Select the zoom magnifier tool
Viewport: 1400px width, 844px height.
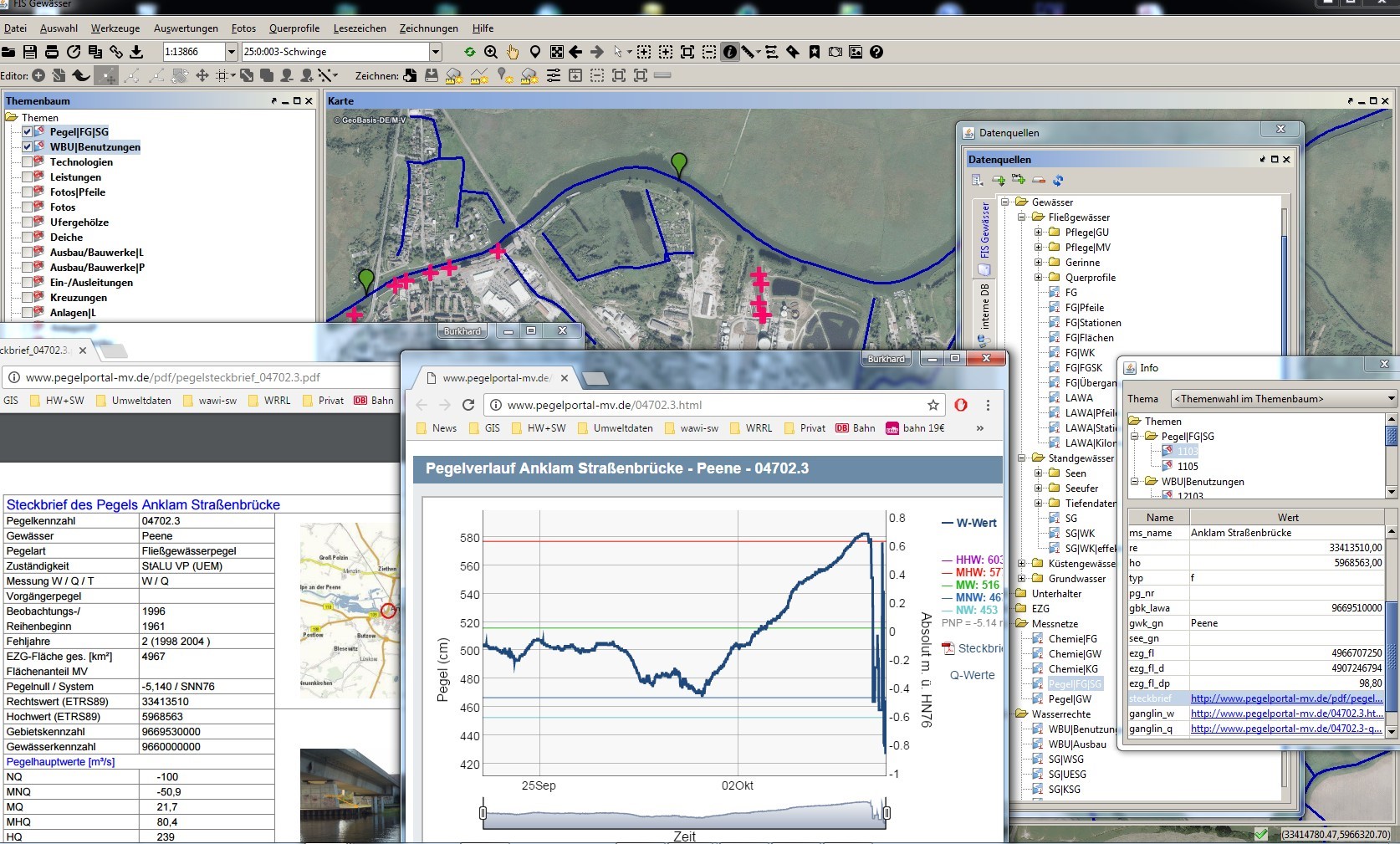point(491,52)
